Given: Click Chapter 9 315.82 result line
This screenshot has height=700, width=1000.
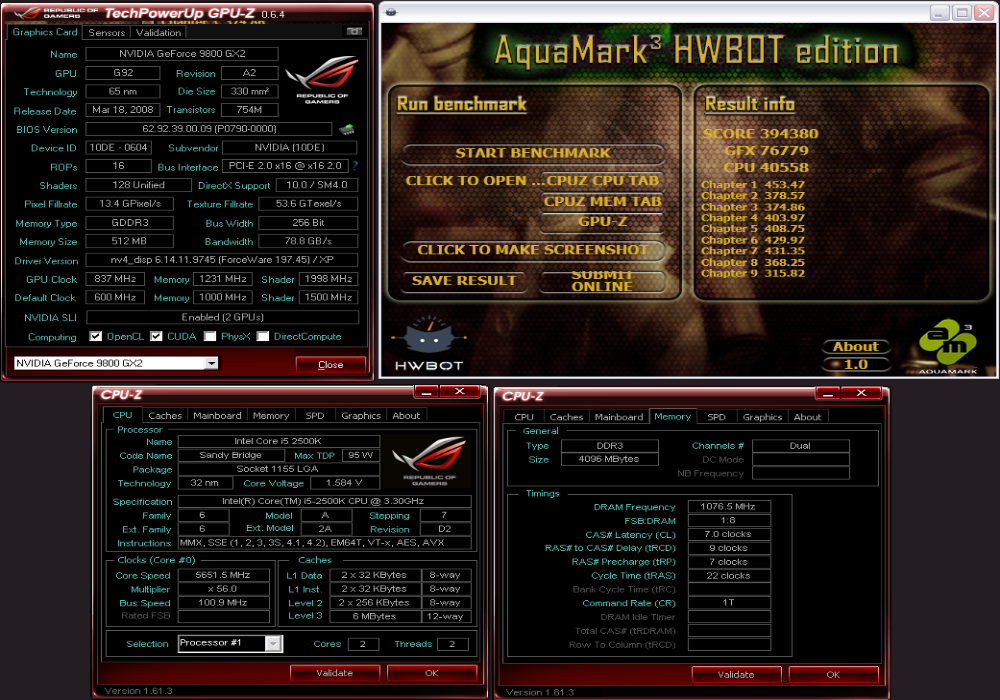Looking at the screenshot, I should pyautogui.click(x=753, y=273).
